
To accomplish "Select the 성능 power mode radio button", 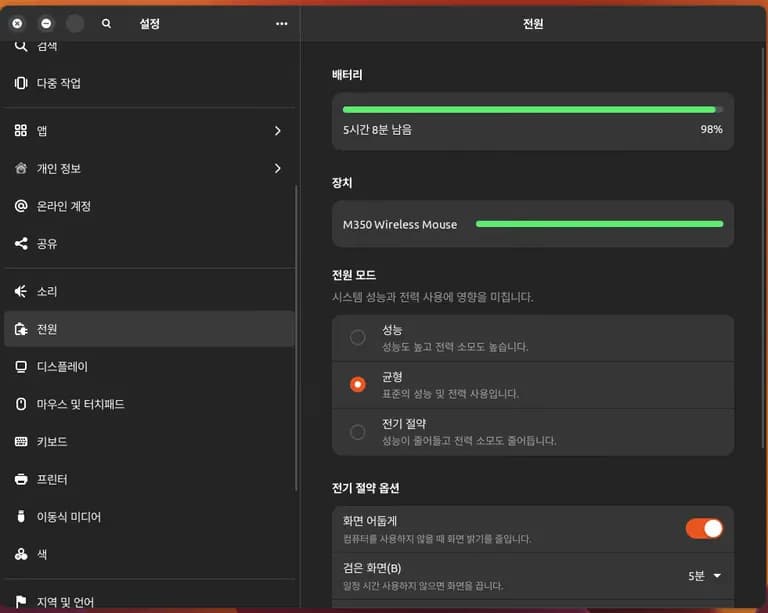I will click(x=357, y=338).
